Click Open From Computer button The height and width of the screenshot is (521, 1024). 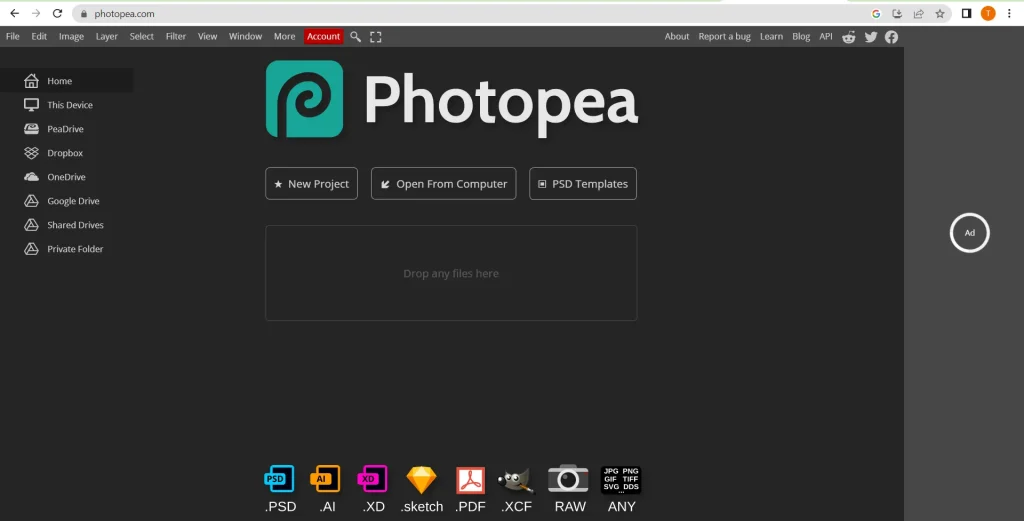[x=443, y=183]
